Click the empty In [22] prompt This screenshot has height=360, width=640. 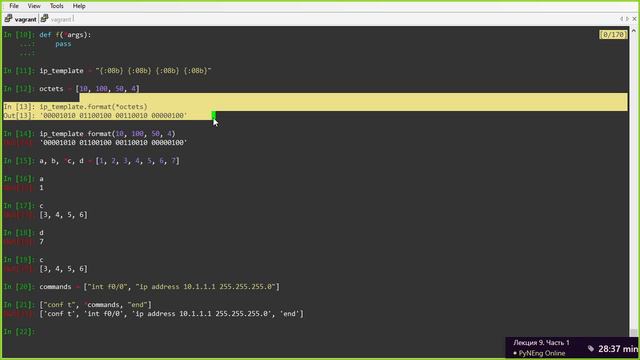click(20, 331)
